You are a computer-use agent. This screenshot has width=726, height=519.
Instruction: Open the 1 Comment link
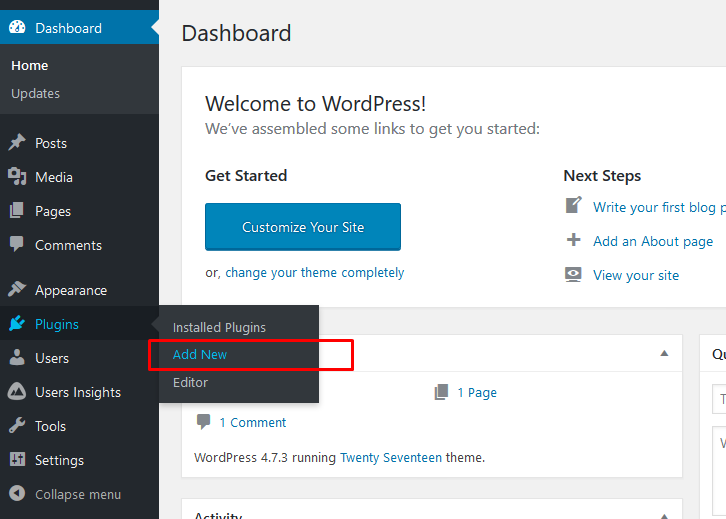(x=253, y=423)
